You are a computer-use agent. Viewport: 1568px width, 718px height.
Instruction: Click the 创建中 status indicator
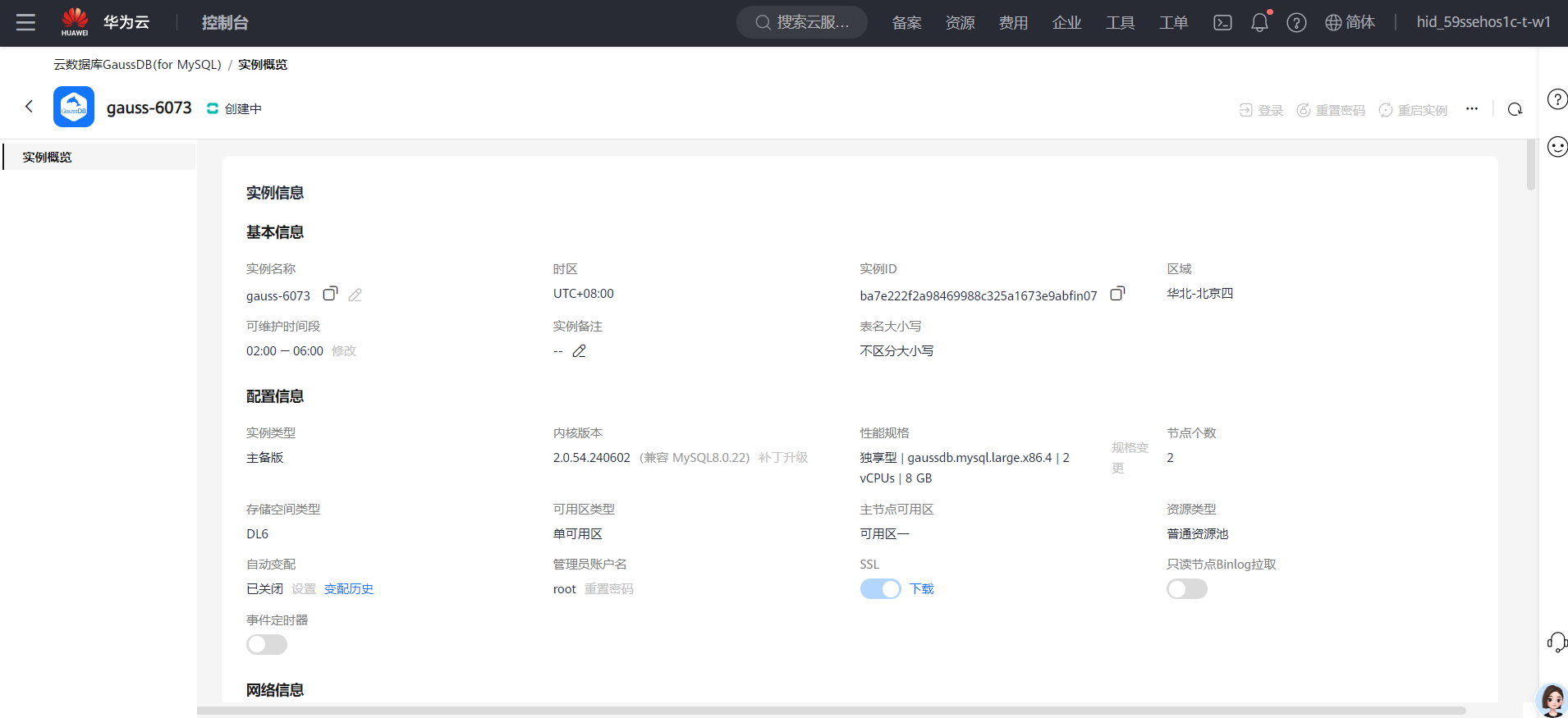tap(234, 108)
